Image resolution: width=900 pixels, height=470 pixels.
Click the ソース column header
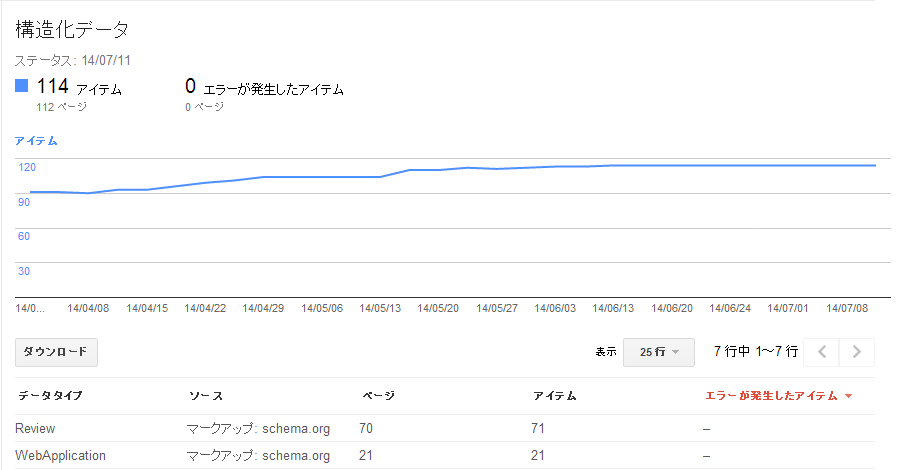pos(205,396)
